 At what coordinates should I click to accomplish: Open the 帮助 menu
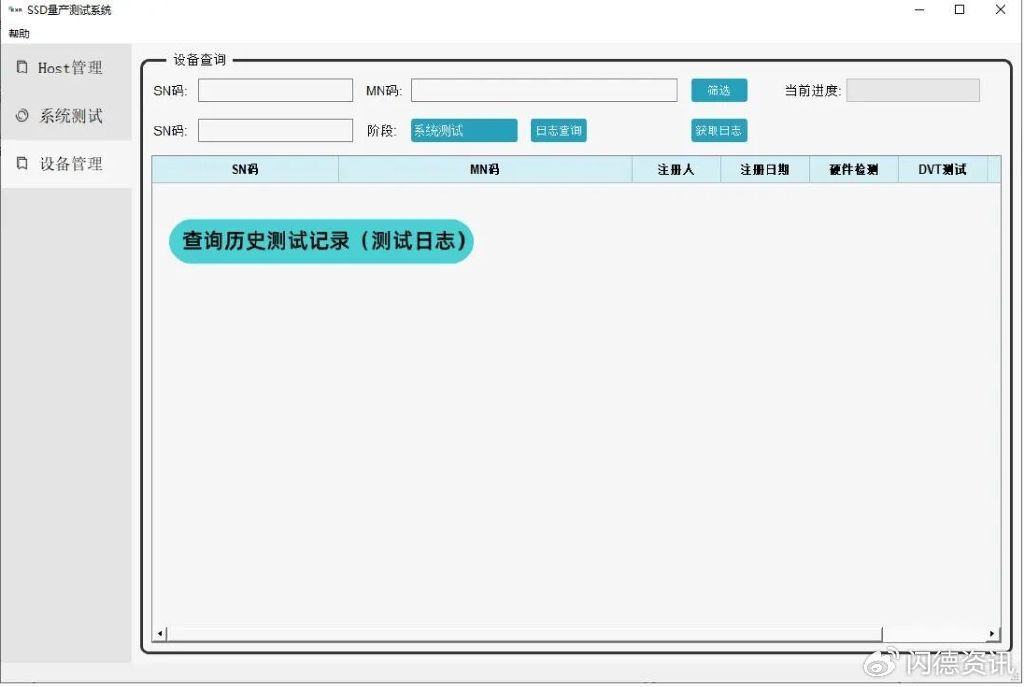[18, 33]
